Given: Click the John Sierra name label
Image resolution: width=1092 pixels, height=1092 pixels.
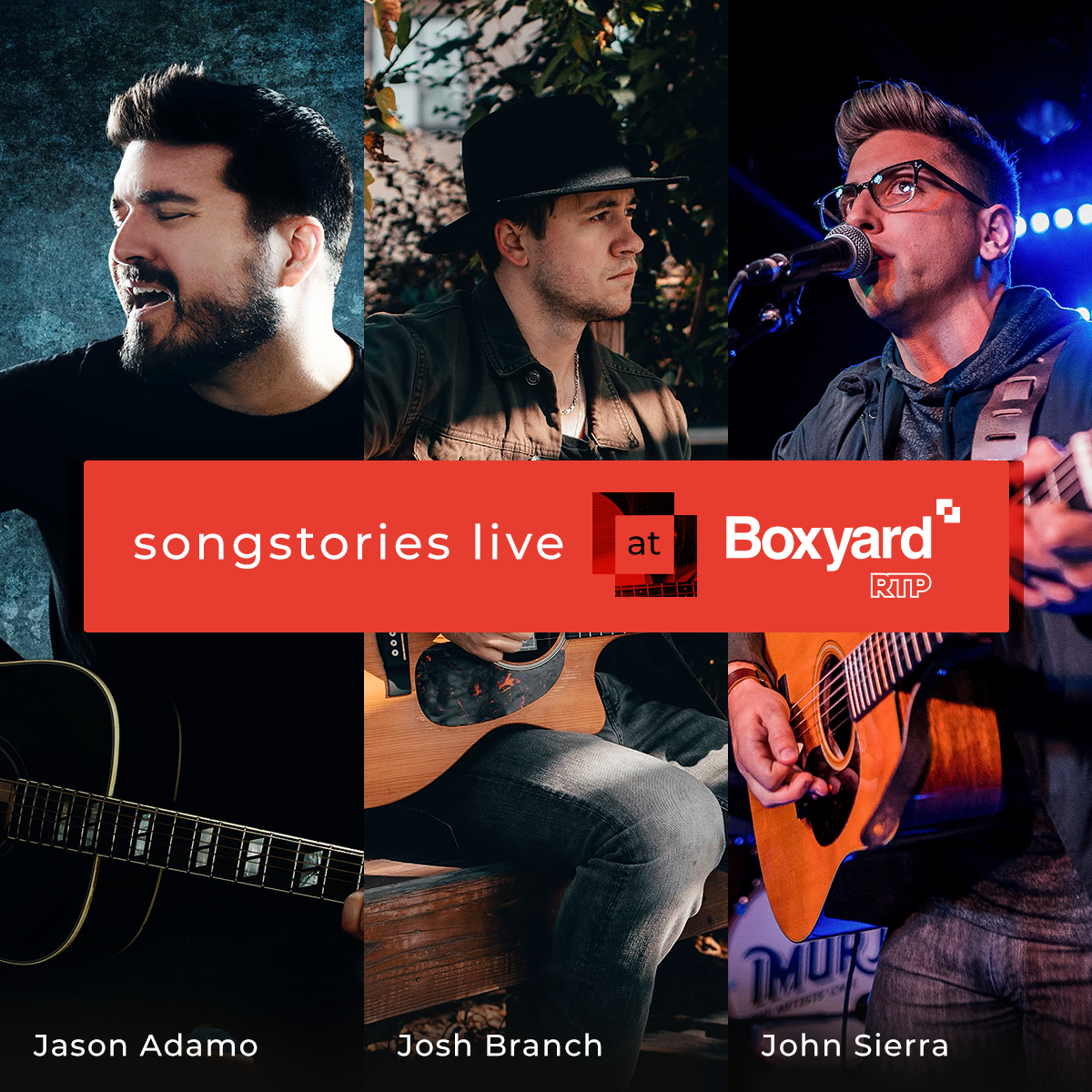Looking at the screenshot, I should [855, 1046].
